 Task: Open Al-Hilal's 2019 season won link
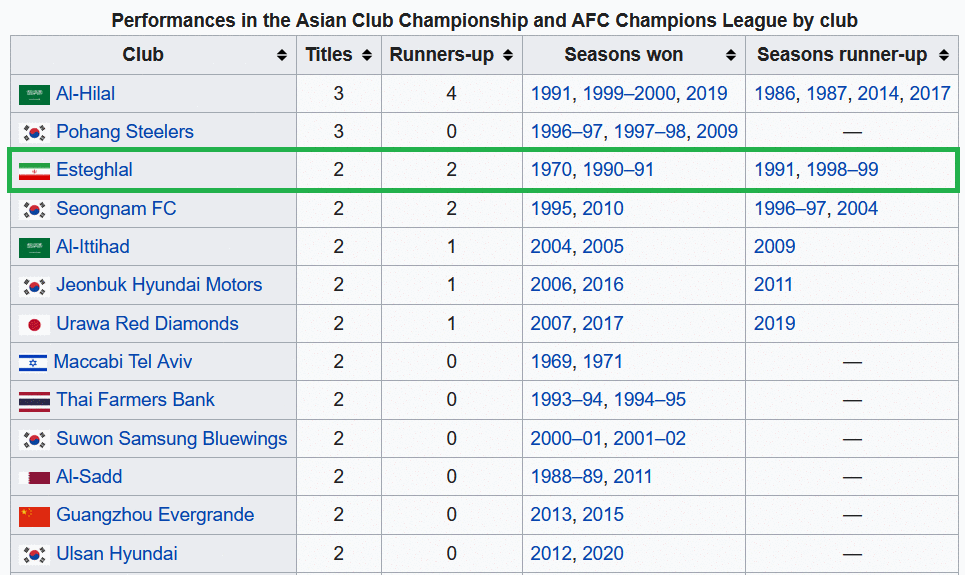[x=707, y=94]
